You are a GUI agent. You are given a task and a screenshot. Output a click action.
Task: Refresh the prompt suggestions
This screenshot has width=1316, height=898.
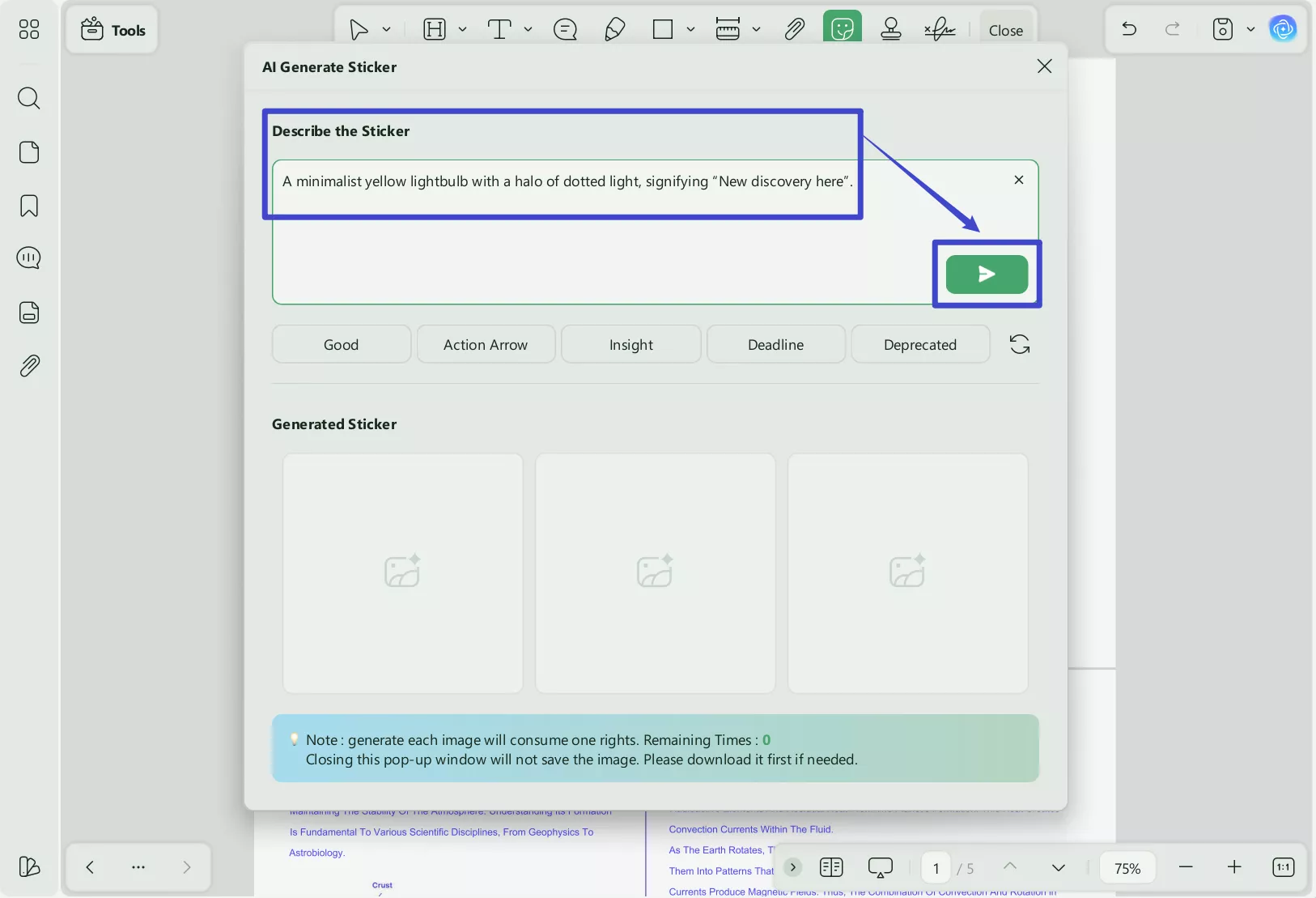pyautogui.click(x=1020, y=345)
